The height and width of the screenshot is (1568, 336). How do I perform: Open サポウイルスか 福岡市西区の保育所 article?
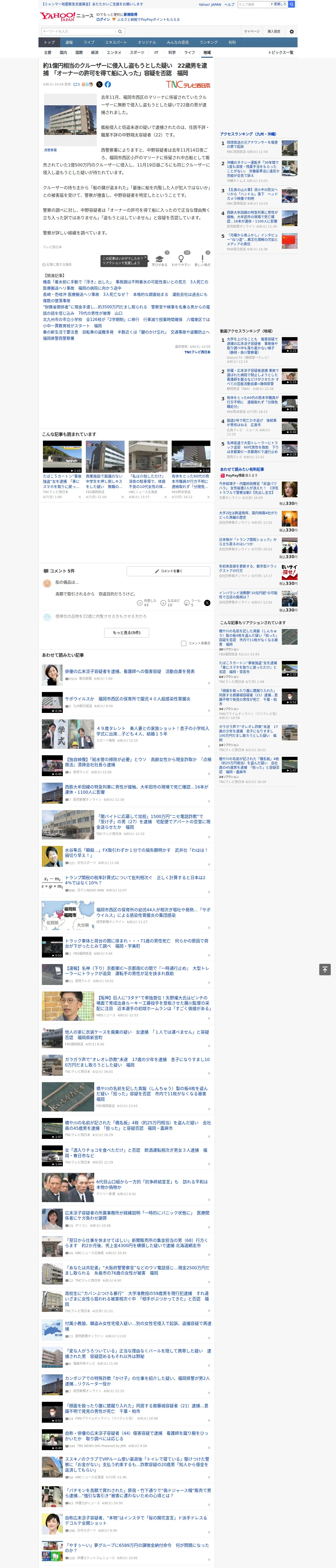[127, 699]
